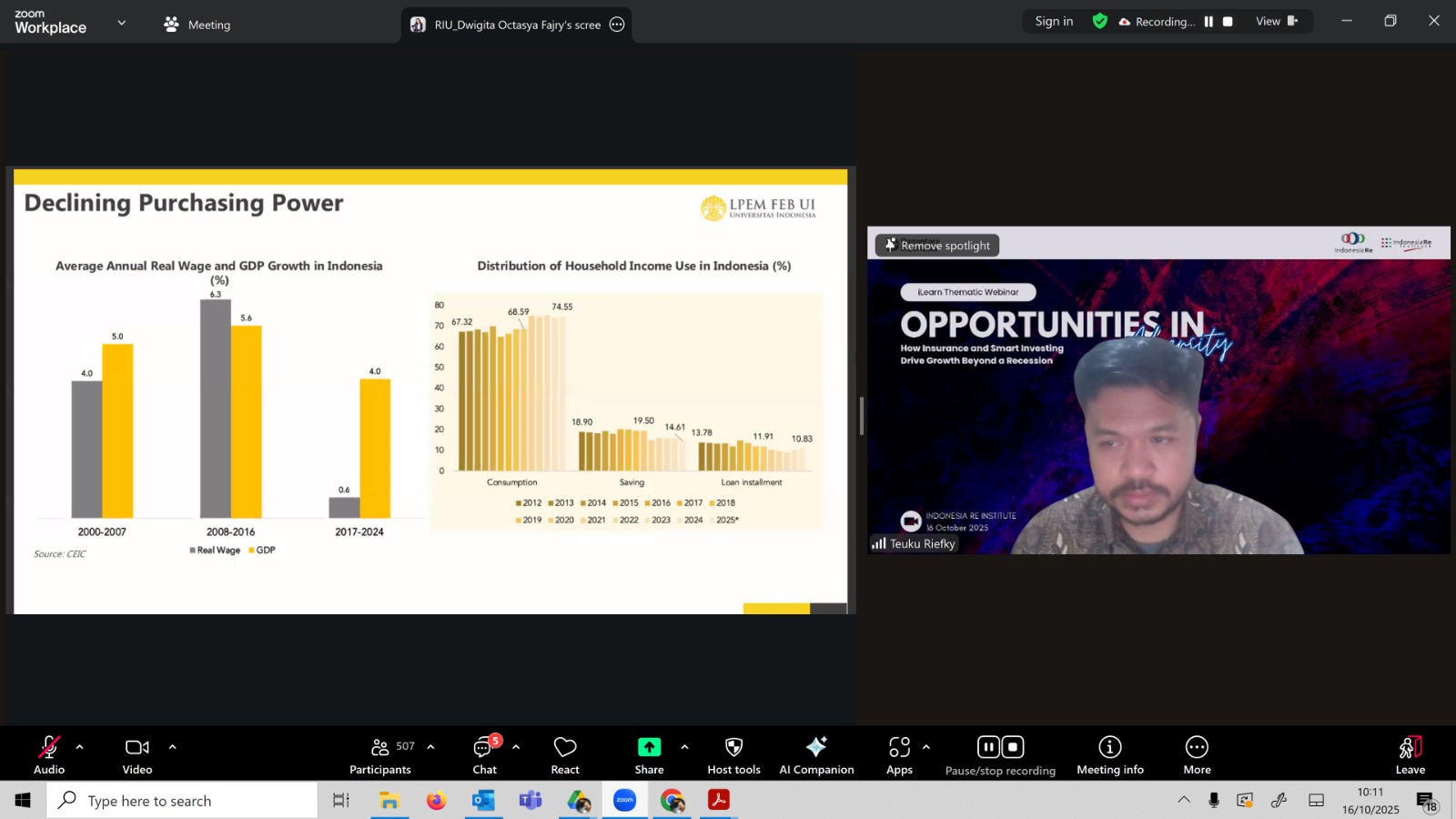Launch AI Companion
Image resolution: width=1456 pixels, height=819 pixels.
(816, 754)
